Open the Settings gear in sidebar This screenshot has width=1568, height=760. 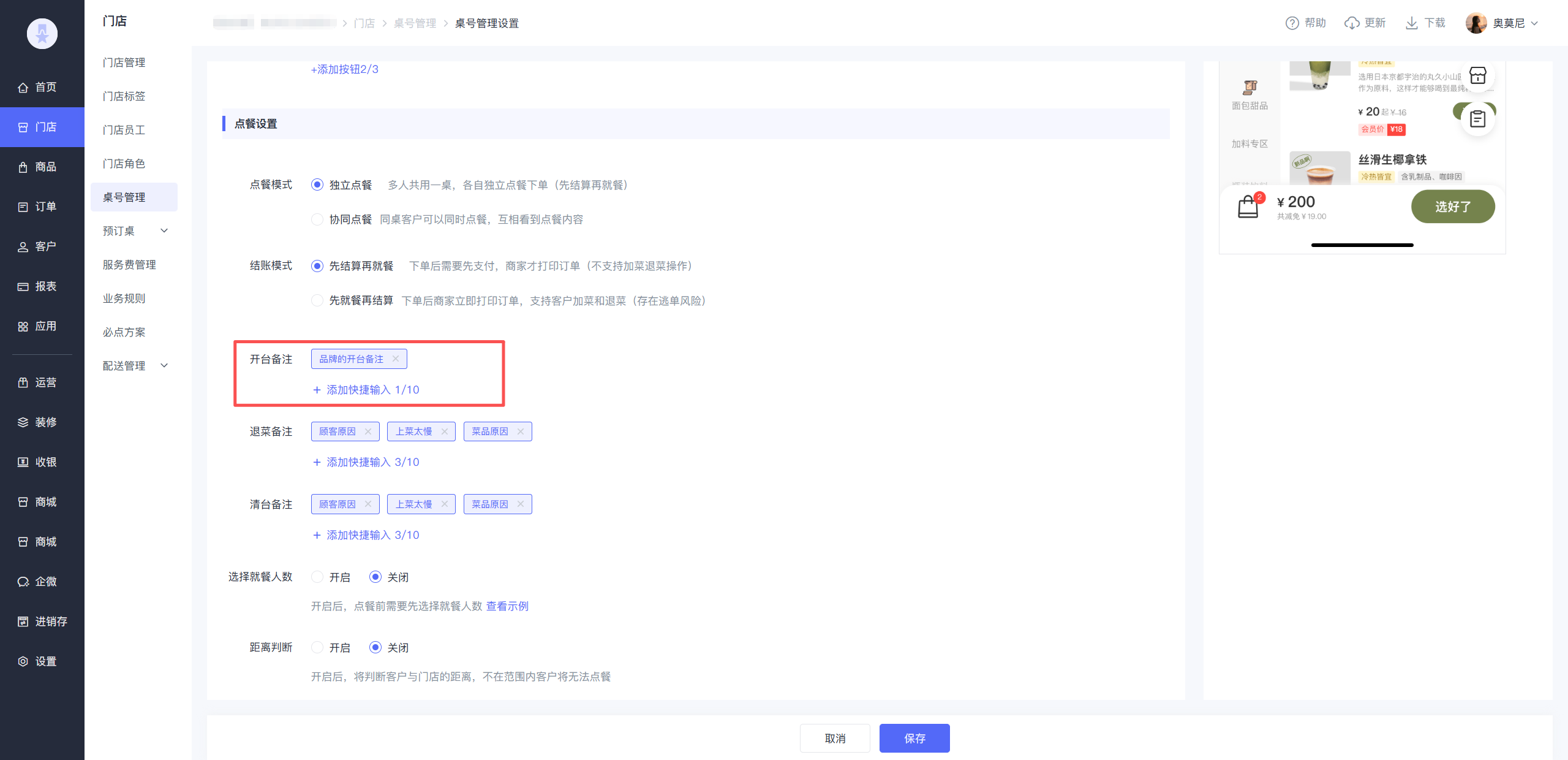23,661
